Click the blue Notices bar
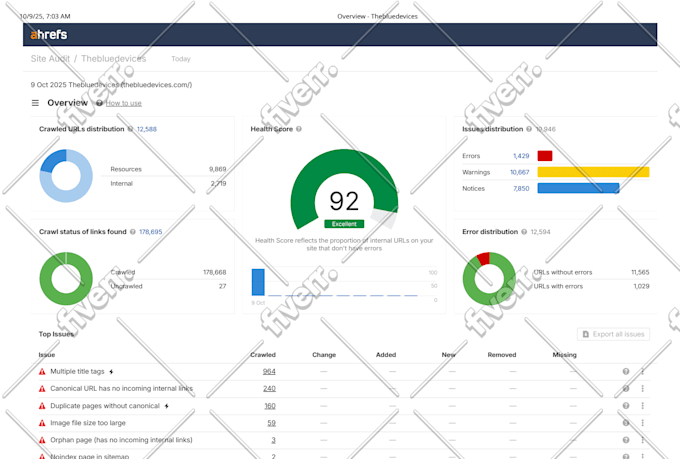 click(x=578, y=188)
